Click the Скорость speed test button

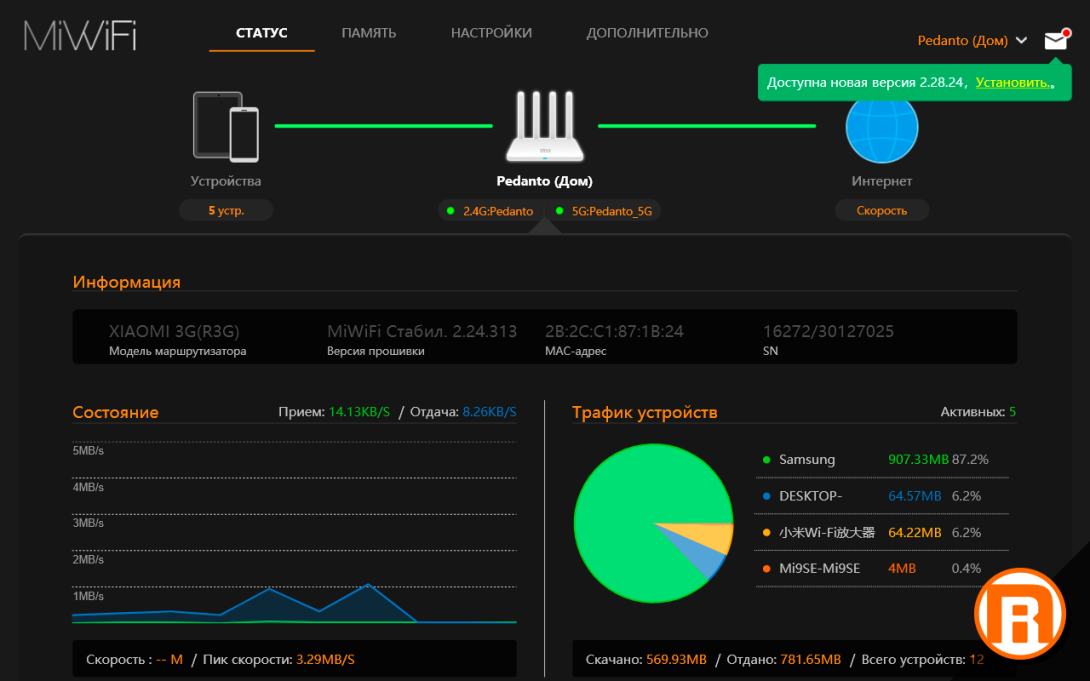coord(881,211)
